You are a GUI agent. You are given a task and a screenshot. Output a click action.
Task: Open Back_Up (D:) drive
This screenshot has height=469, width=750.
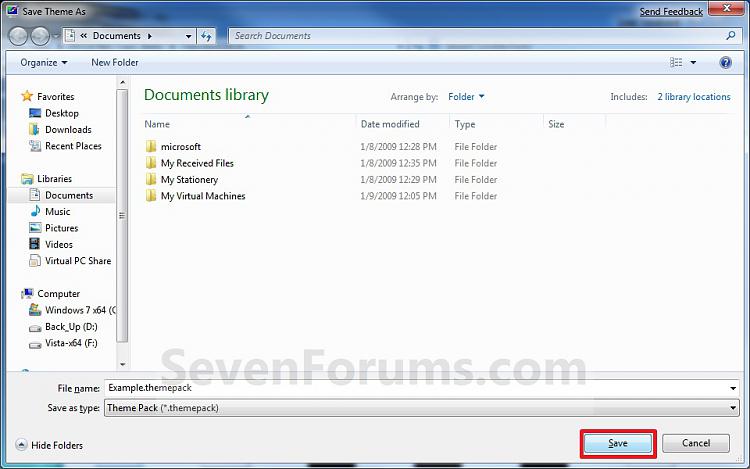71,327
